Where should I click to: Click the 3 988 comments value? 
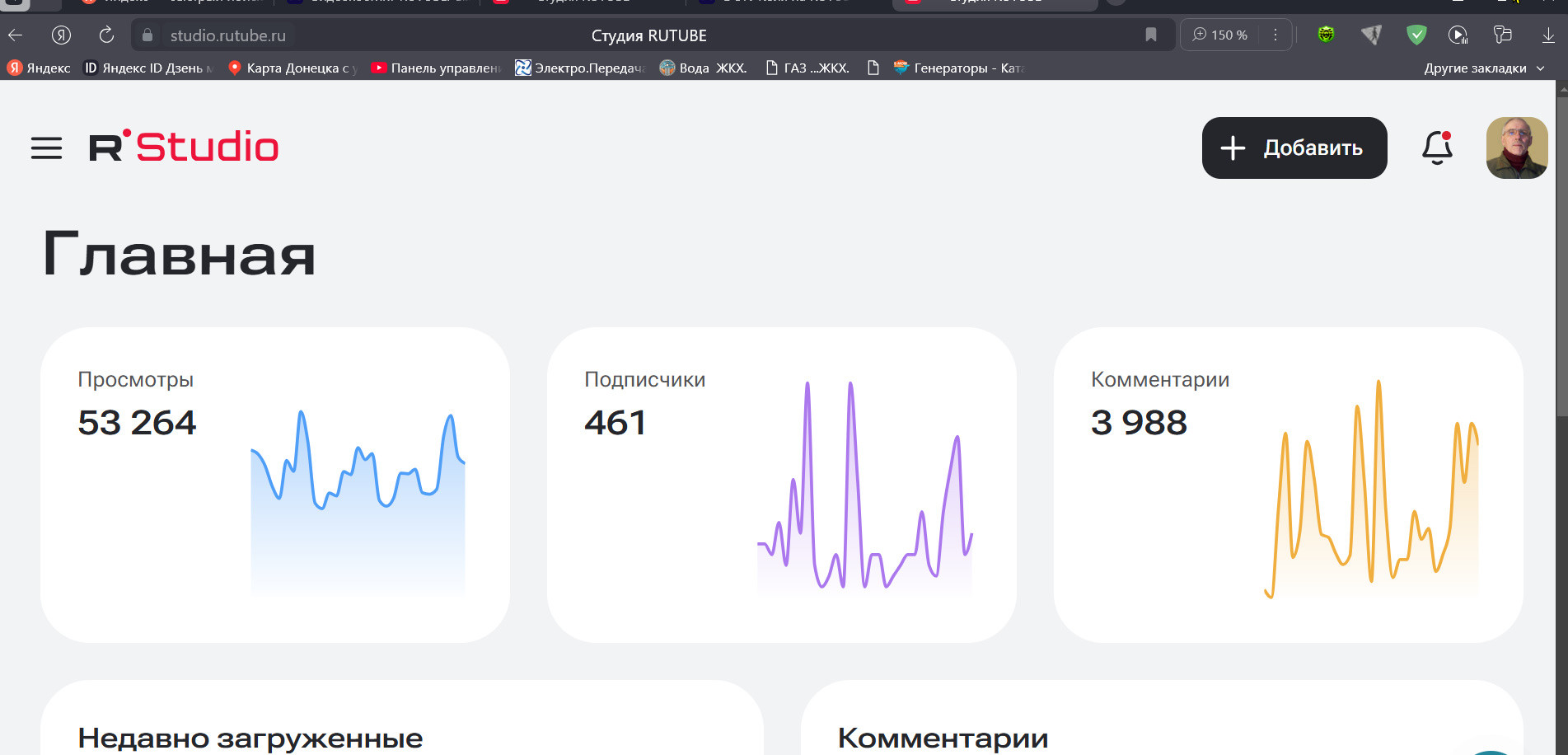click(1139, 423)
